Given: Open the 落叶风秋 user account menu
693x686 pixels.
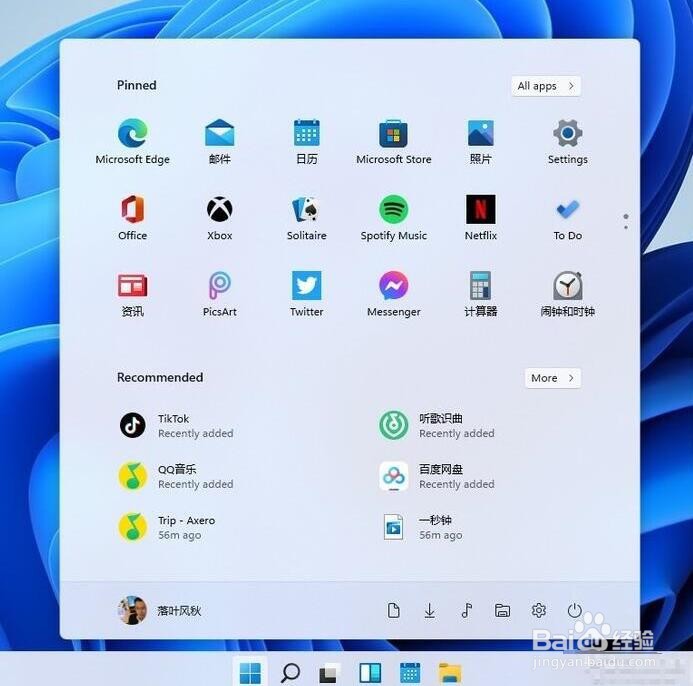Looking at the screenshot, I should pos(160,610).
